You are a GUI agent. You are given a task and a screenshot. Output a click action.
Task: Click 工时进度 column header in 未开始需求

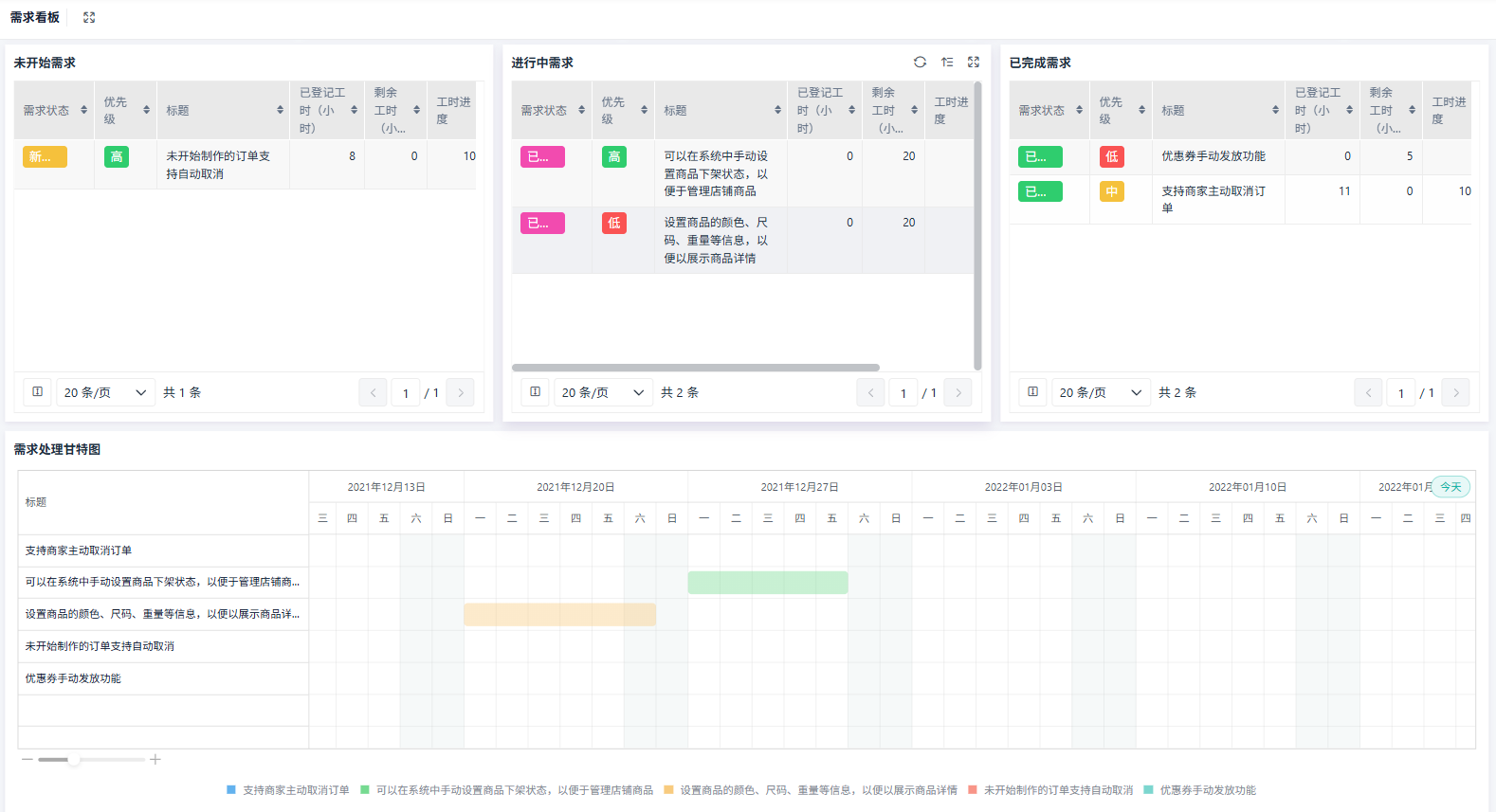[453, 110]
